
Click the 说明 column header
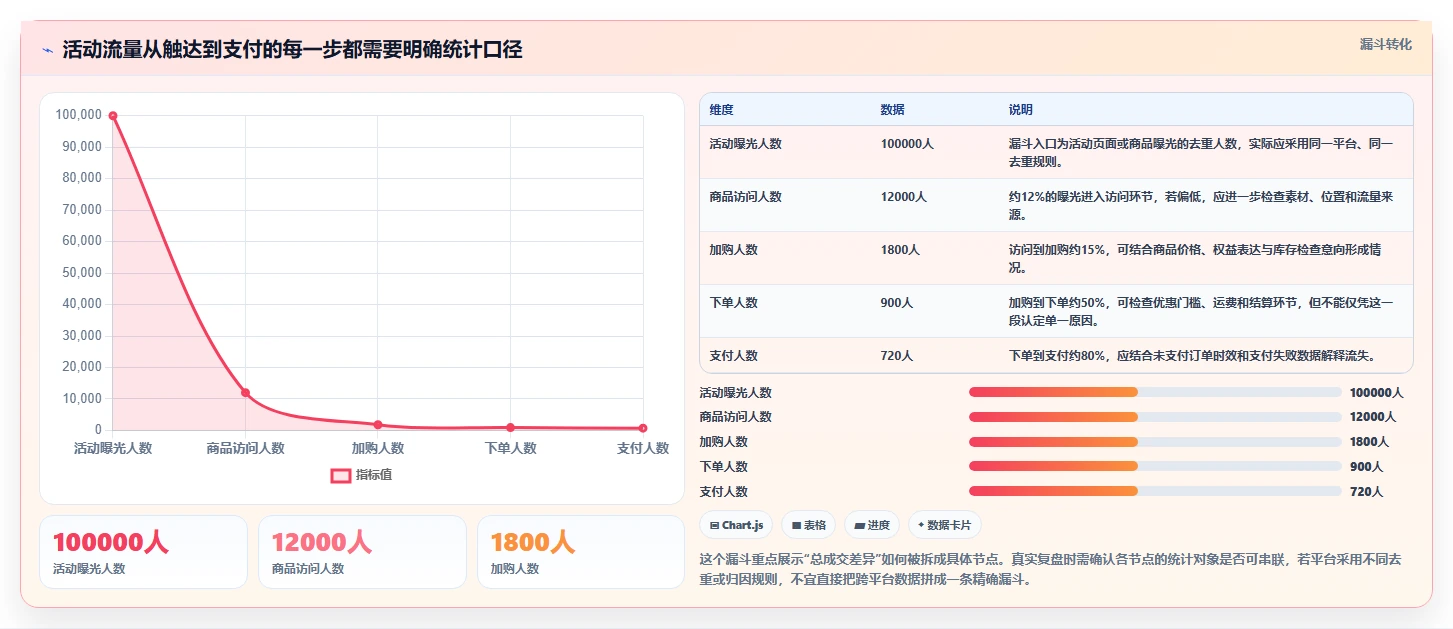(1020, 110)
